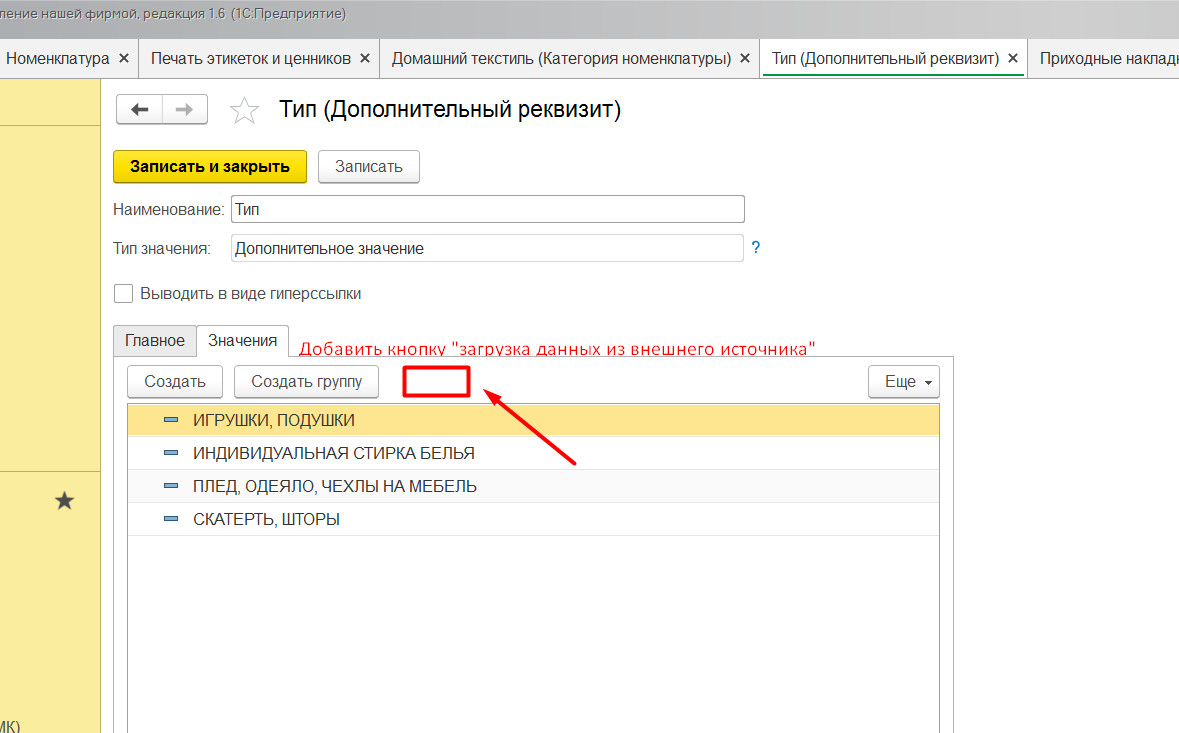The height and width of the screenshot is (733, 1179).
Task: Click into the Наименование input field
Action: 487,209
